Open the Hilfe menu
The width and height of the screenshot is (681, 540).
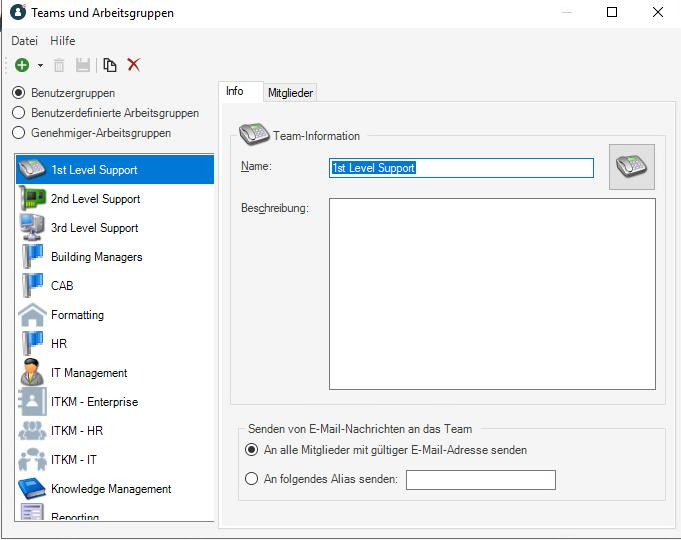point(63,41)
